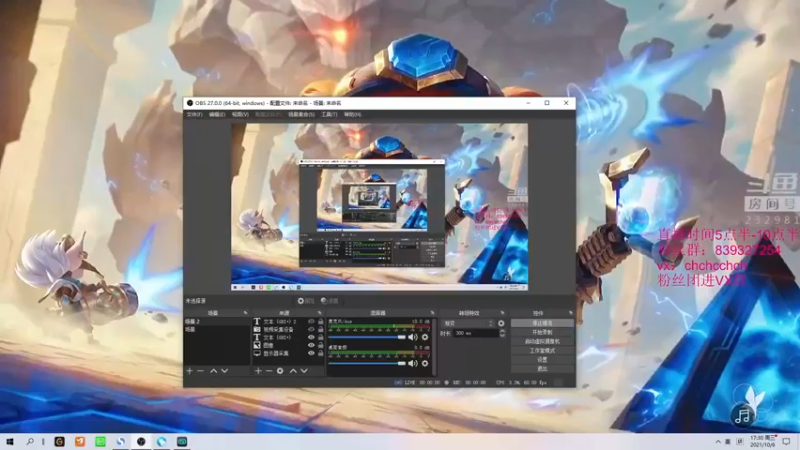
Task: Open the 工具(T) menu
Action: [329, 115]
